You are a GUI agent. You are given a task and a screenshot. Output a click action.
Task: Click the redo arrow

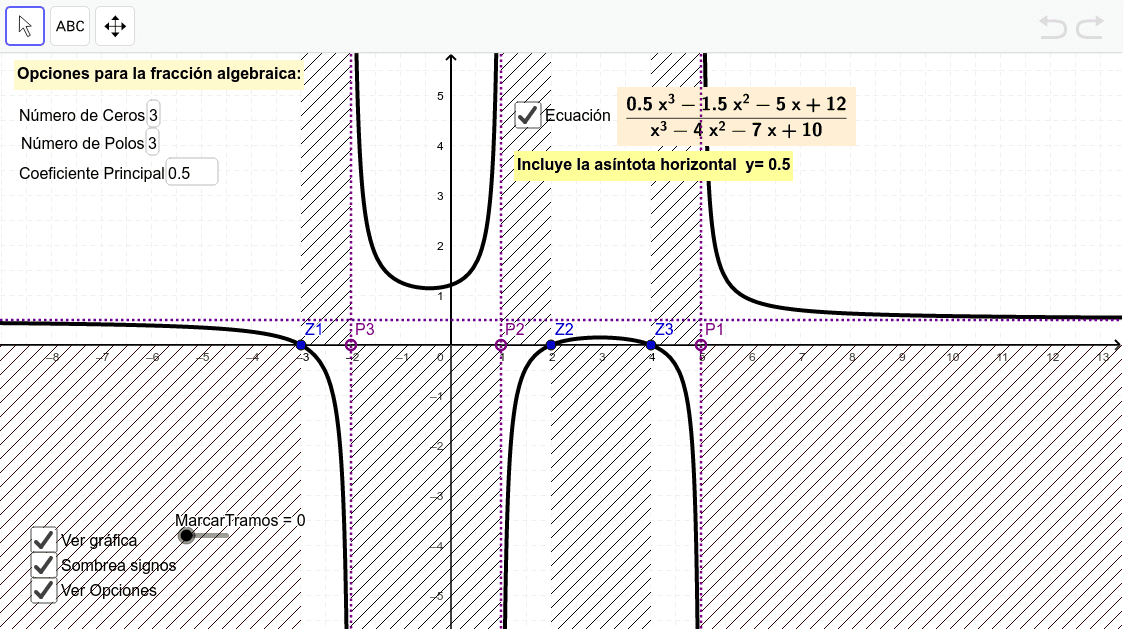1090,27
